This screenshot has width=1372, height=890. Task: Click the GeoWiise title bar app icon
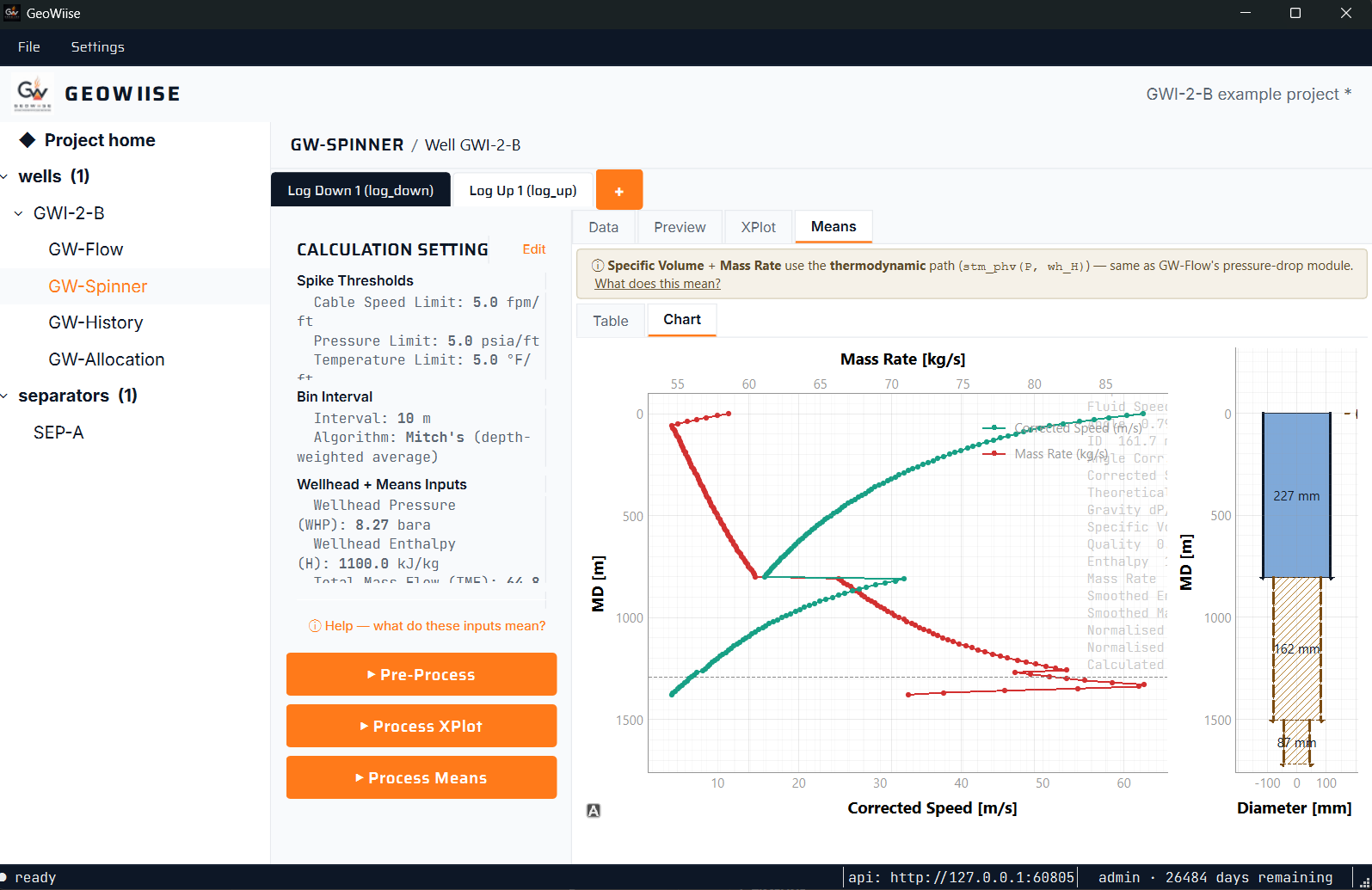[12, 13]
